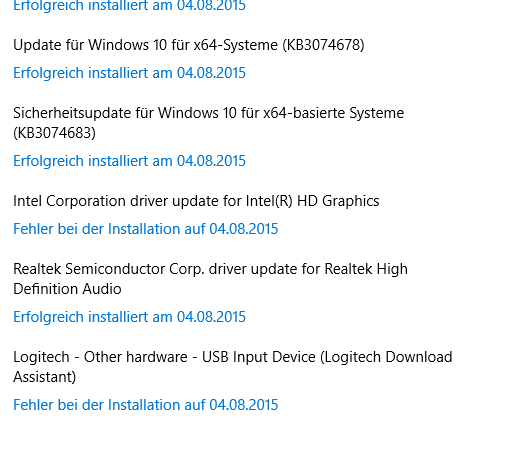The image size is (512, 451).
Task: Click the Definition Audio text line
Action: click(67, 289)
